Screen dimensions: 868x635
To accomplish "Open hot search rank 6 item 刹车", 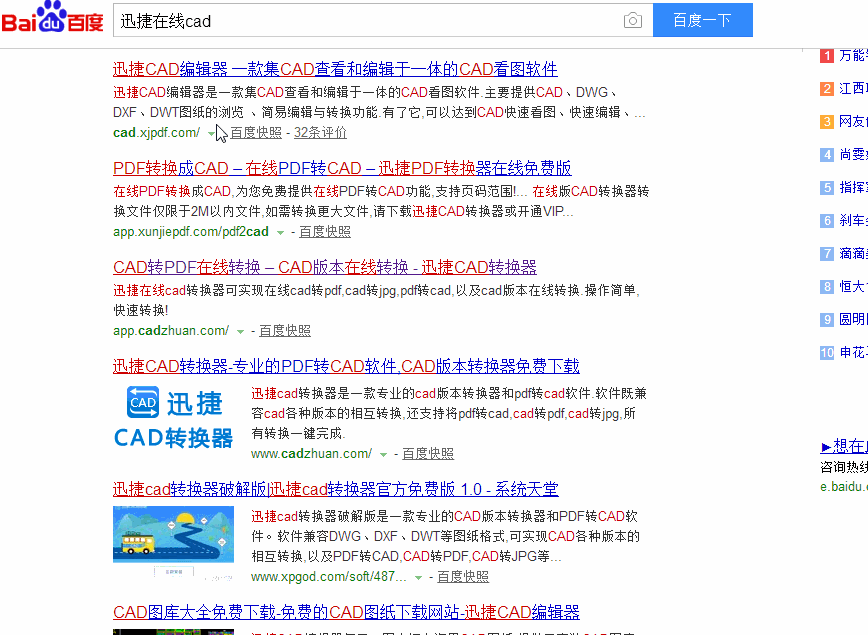I will pos(853,220).
